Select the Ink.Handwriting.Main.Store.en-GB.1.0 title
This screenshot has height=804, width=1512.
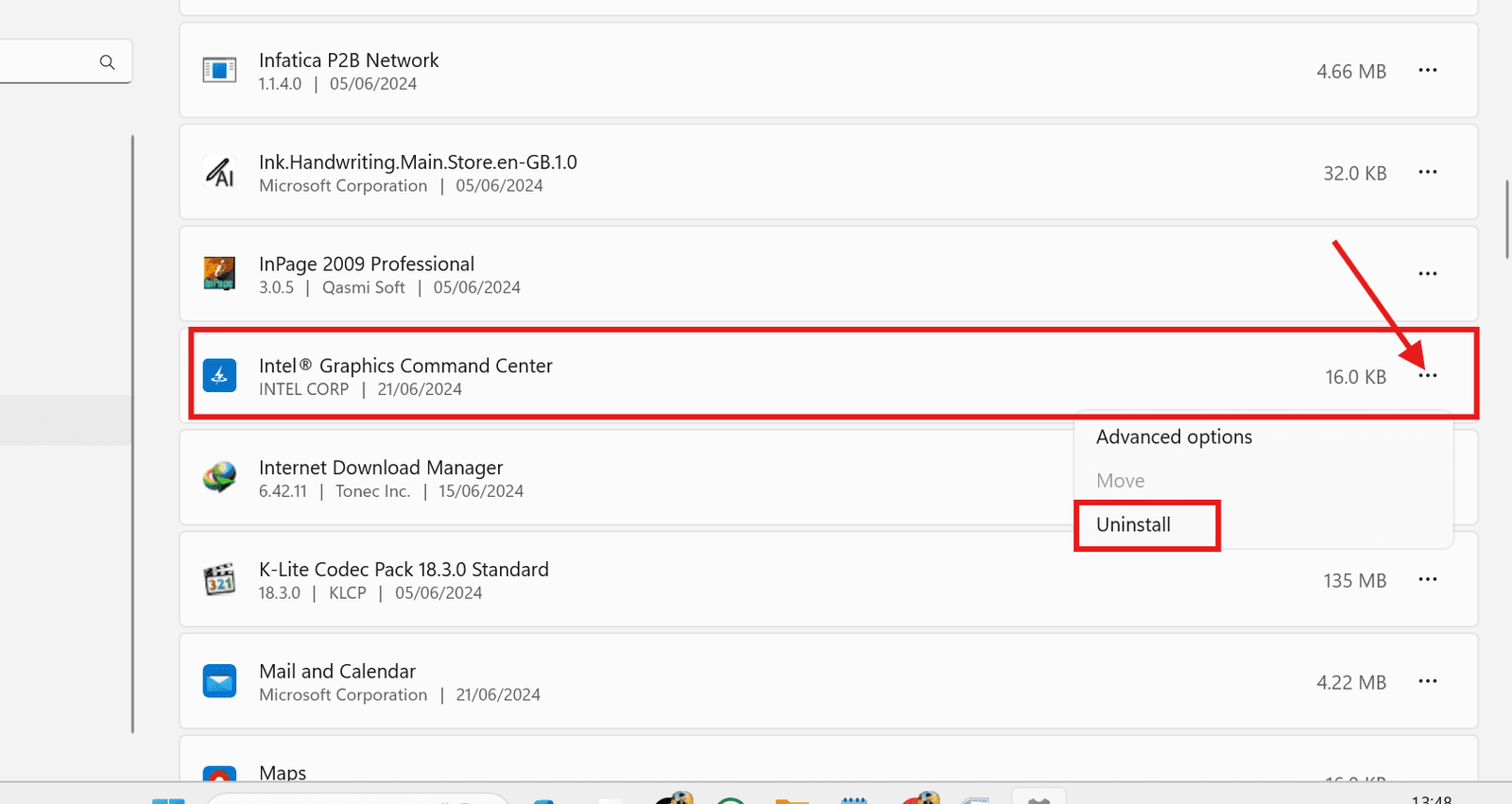pos(418,163)
